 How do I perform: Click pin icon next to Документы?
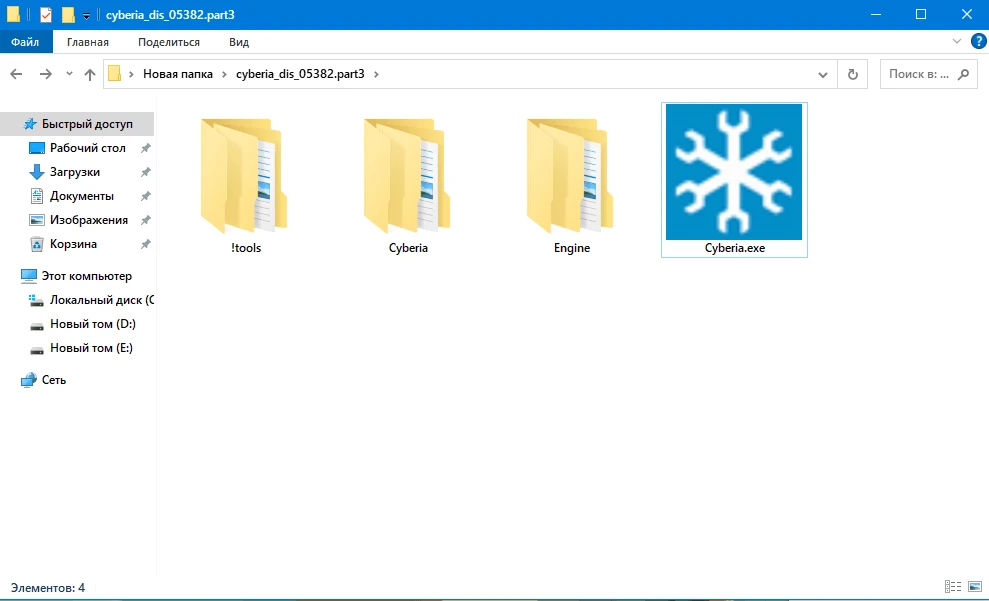click(x=146, y=196)
